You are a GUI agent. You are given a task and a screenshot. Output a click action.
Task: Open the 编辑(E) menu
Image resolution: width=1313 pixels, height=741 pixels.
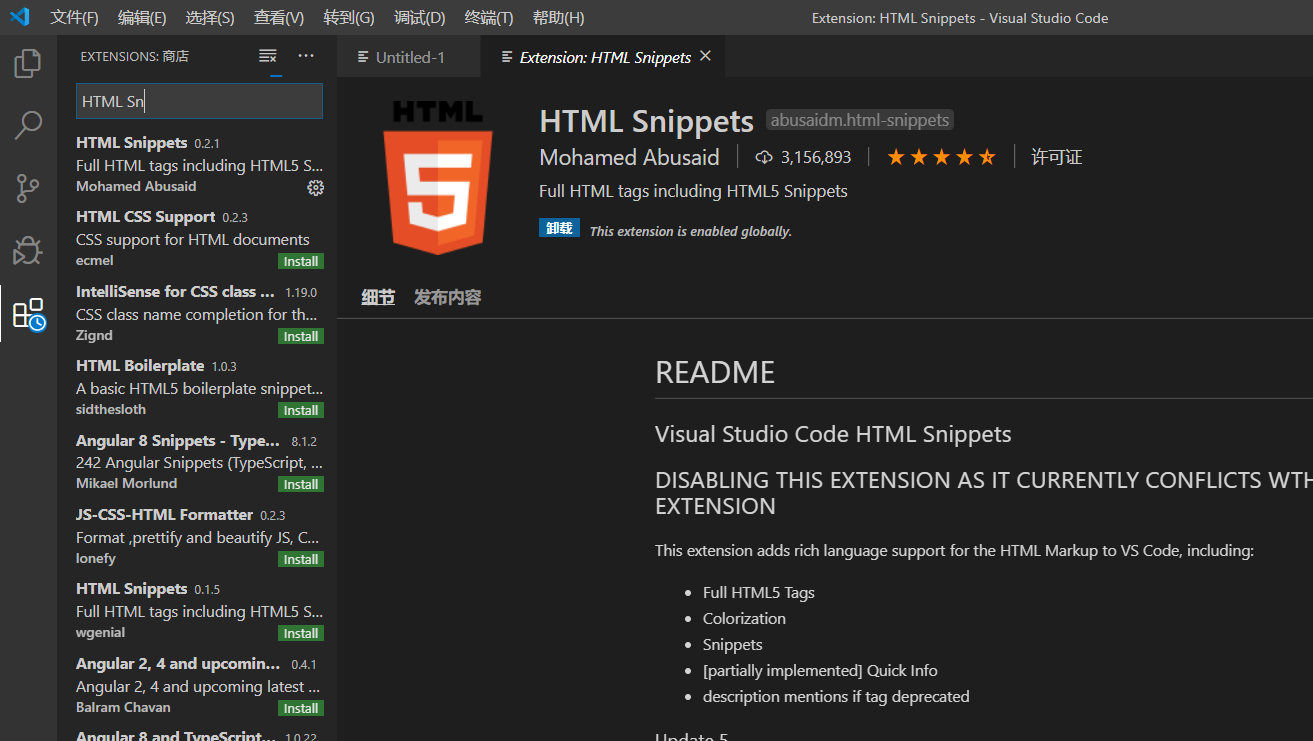(x=142, y=18)
